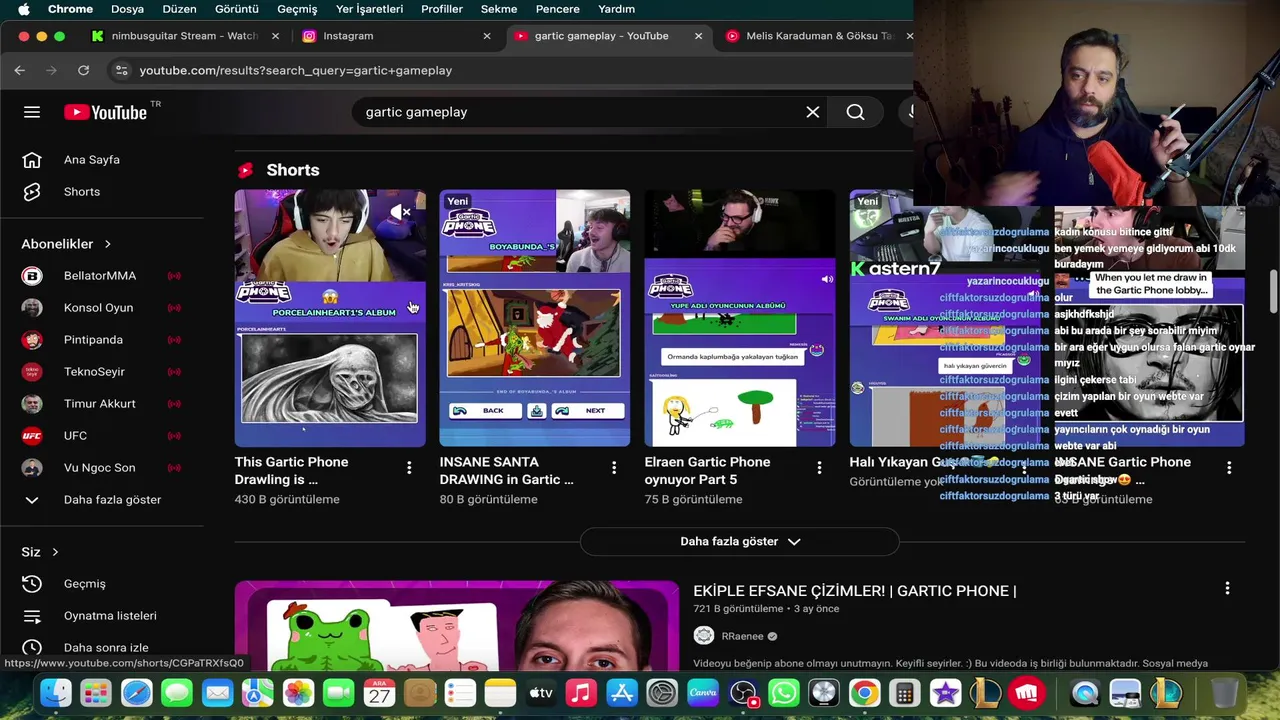
Task: Switch to nimbusguitar Stream tab
Action: click(185, 36)
